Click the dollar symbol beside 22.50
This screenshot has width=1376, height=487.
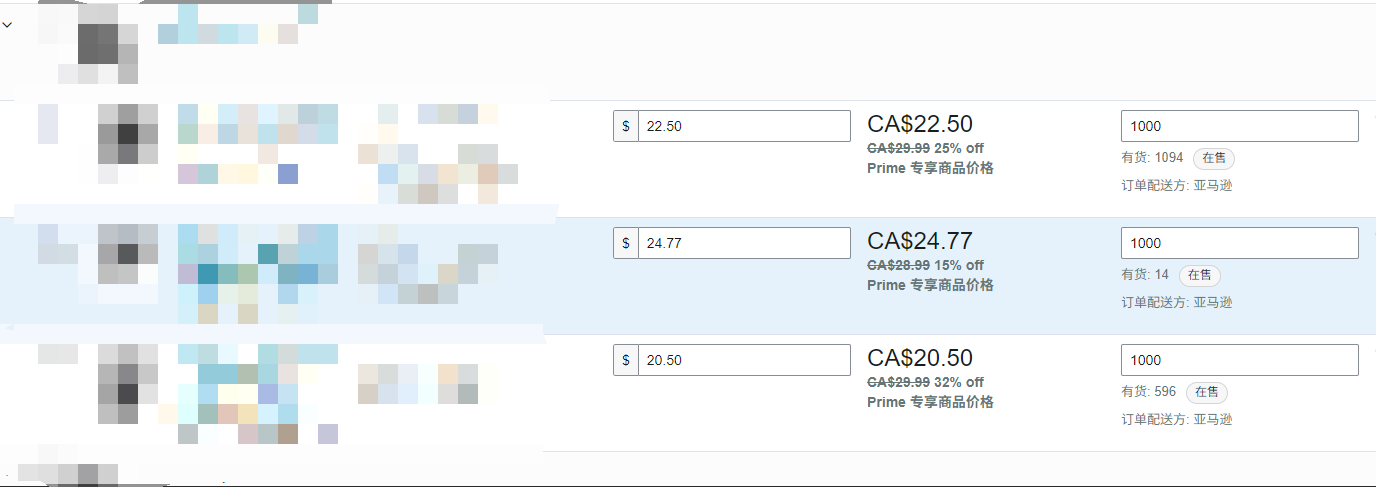coord(626,126)
